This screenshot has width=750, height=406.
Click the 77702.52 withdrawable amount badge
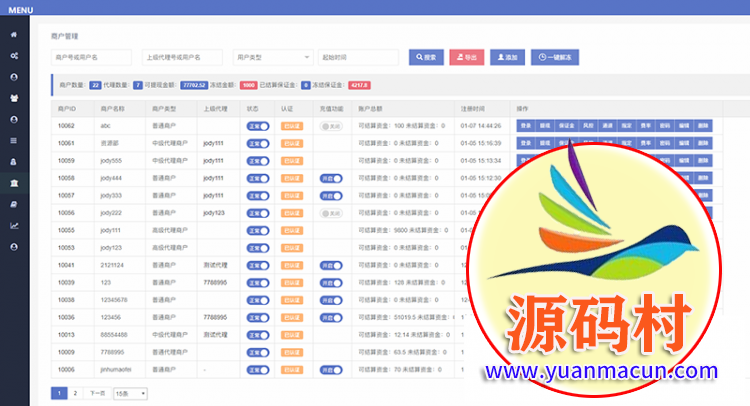pos(194,85)
